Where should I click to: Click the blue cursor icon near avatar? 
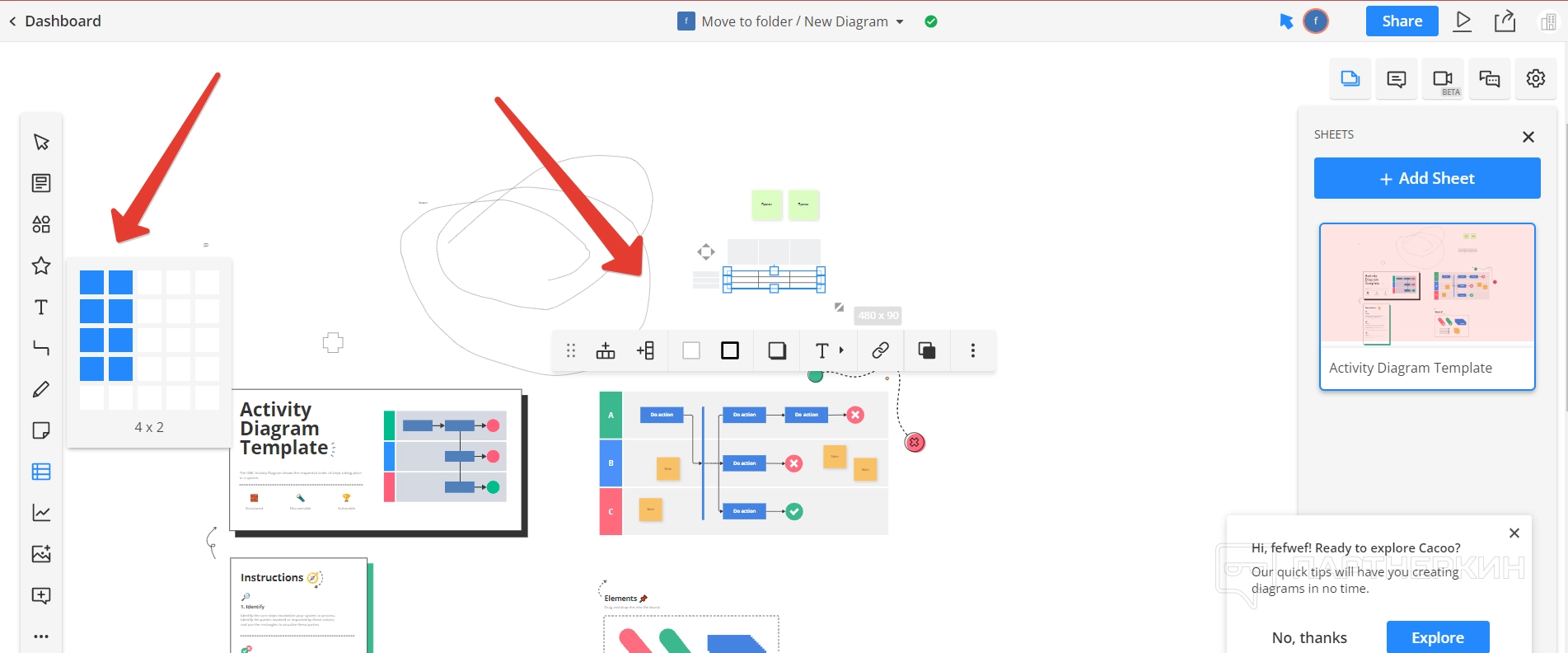(x=1286, y=21)
